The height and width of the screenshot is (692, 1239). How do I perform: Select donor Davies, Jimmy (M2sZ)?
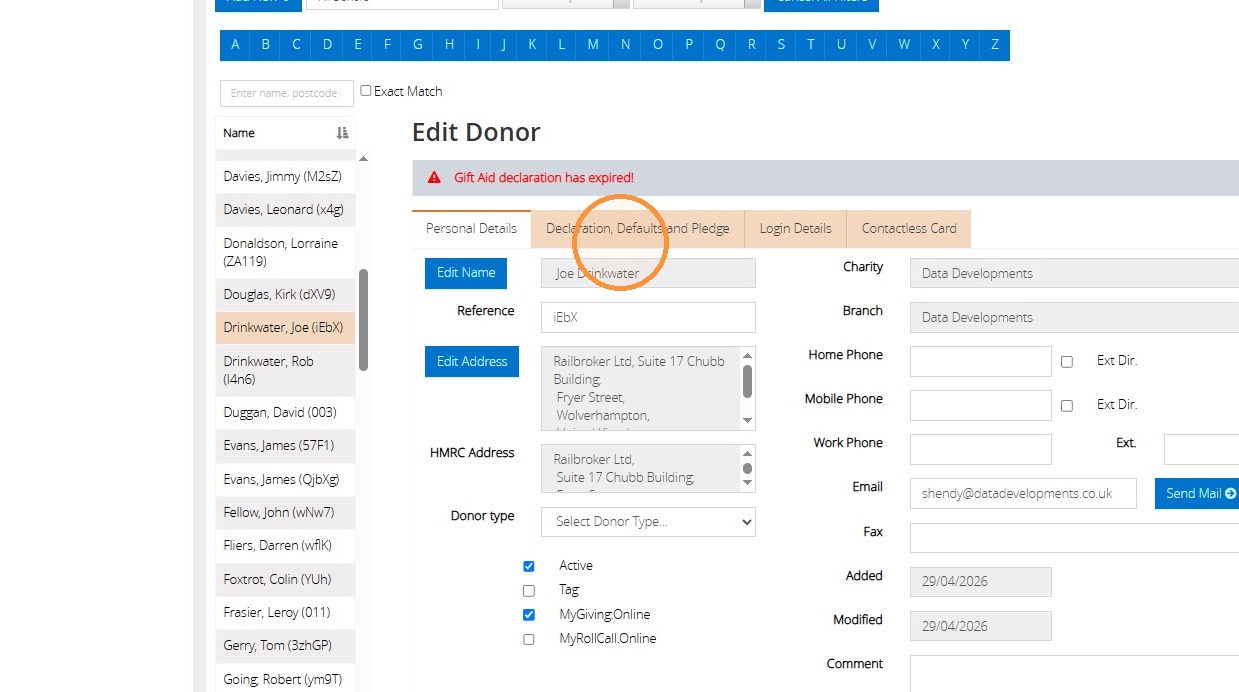(x=285, y=177)
